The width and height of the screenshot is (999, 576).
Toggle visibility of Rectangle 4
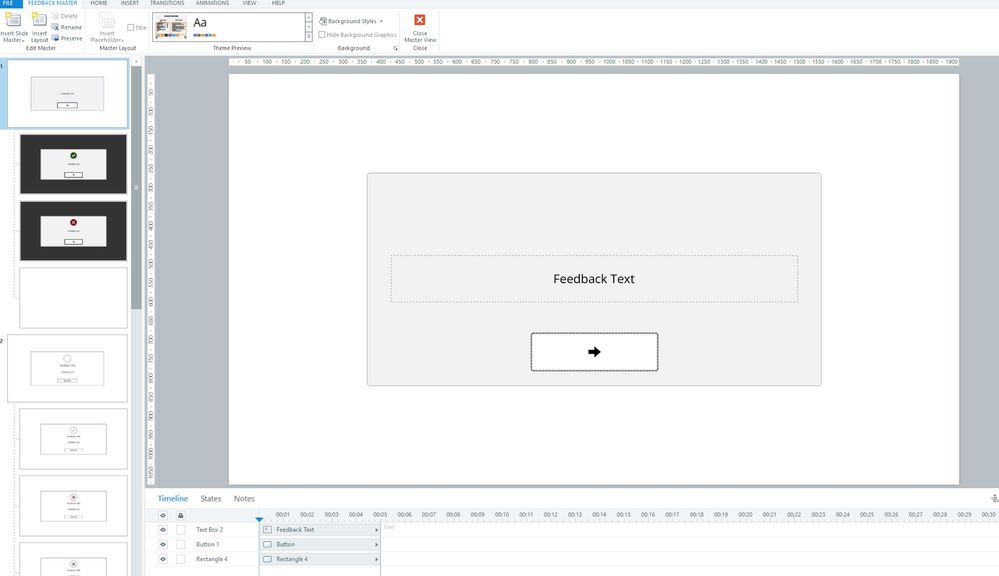coord(162,559)
